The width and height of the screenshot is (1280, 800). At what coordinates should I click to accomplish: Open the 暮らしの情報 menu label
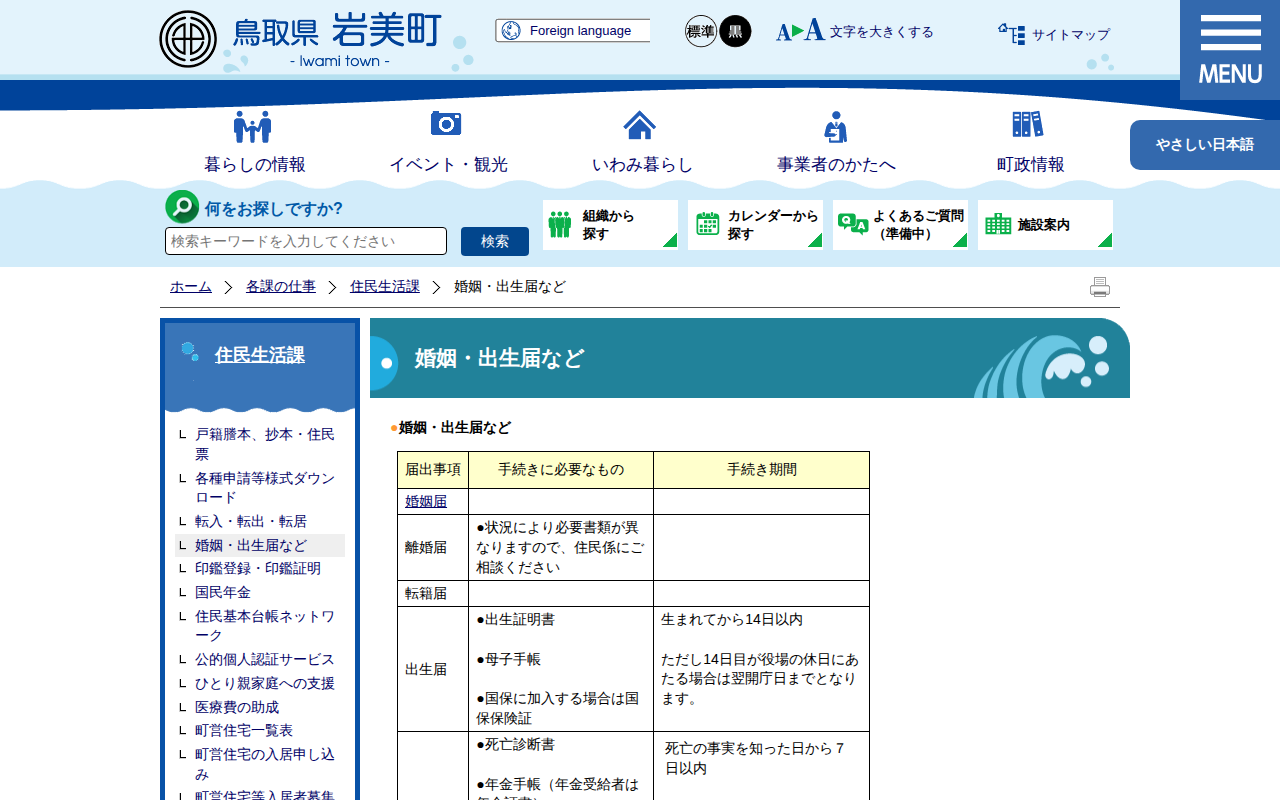click(x=255, y=165)
